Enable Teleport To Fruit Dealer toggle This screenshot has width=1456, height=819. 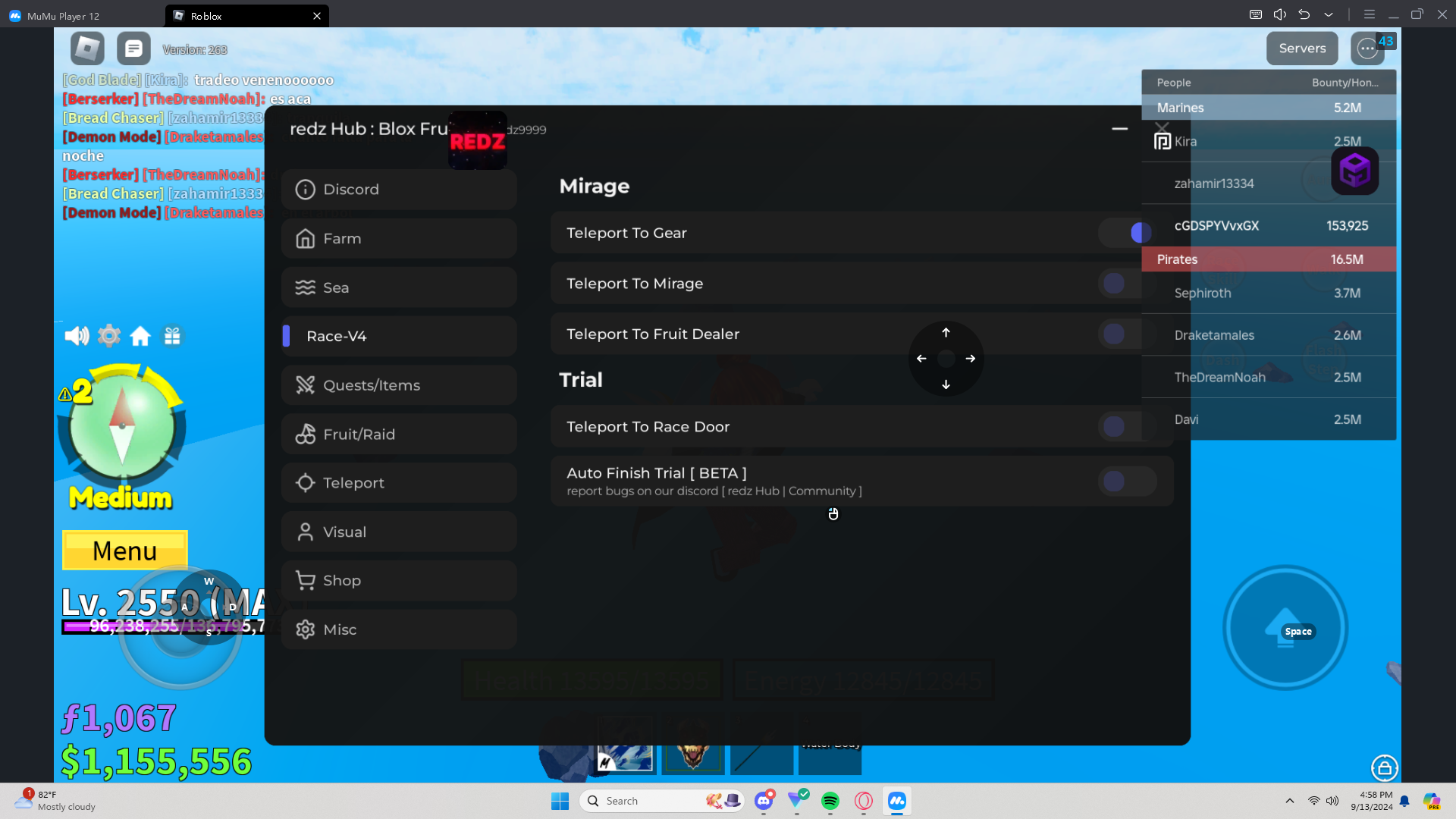(1127, 334)
